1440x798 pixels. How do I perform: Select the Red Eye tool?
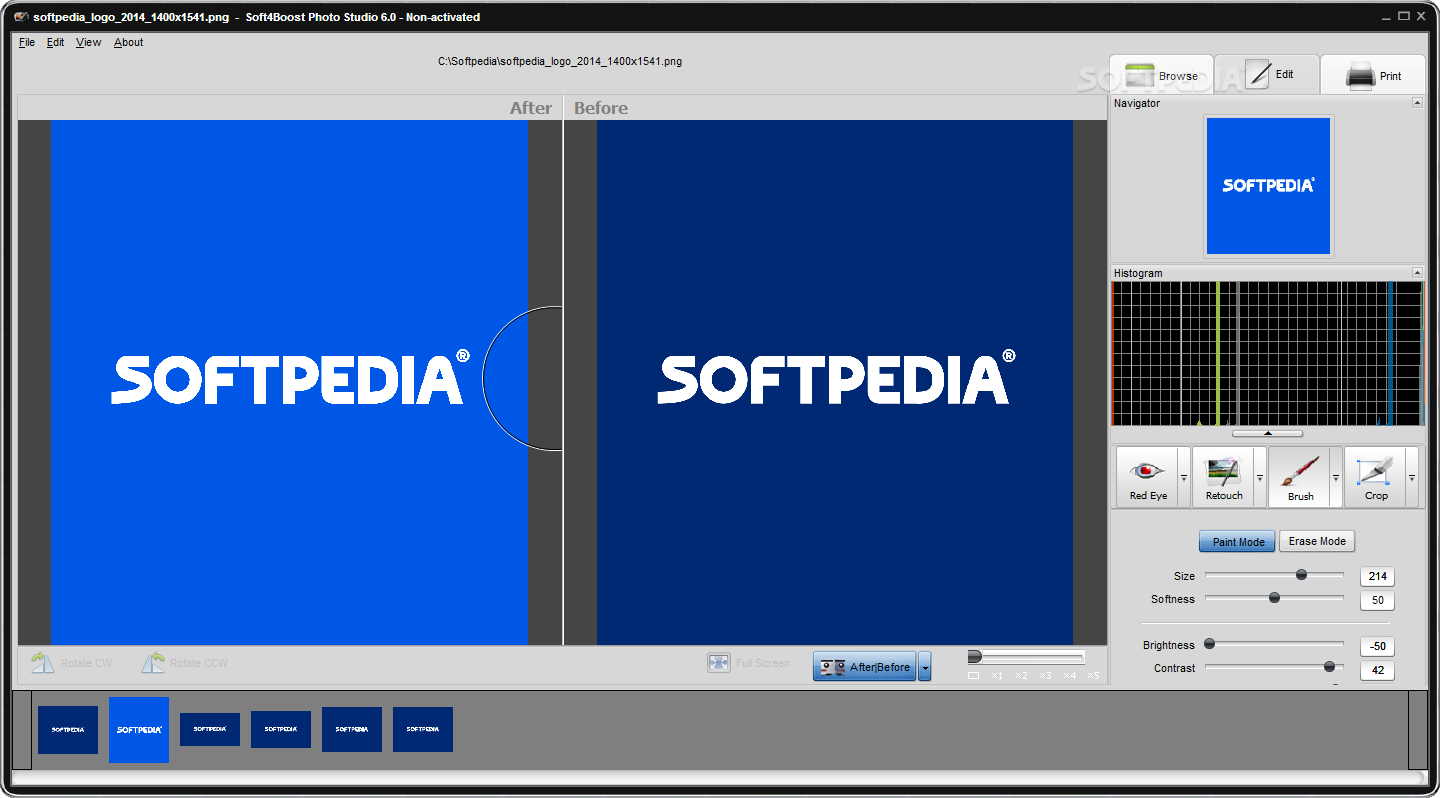1148,477
